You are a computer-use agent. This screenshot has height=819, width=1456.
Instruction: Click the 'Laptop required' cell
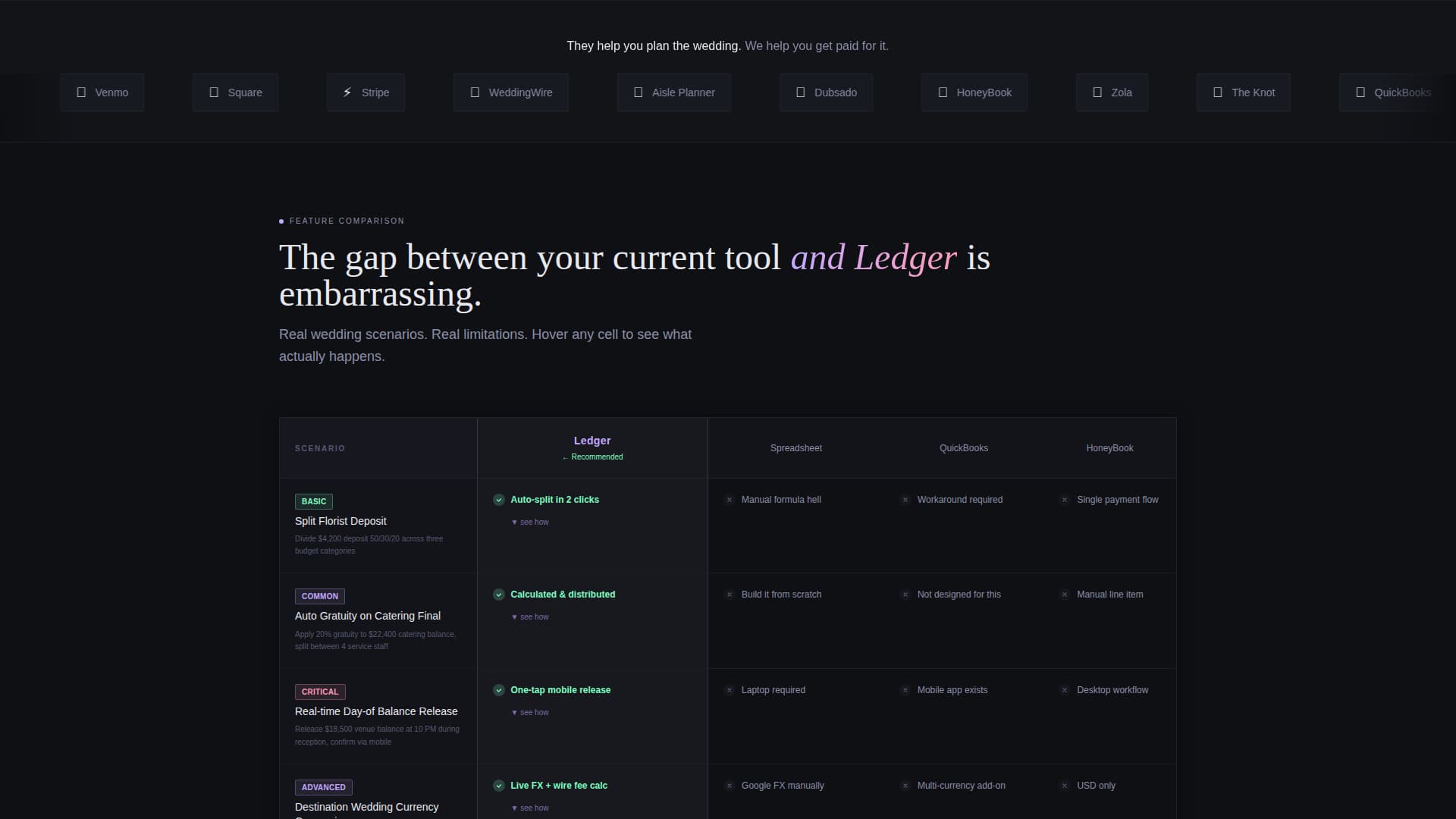[796, 716]
